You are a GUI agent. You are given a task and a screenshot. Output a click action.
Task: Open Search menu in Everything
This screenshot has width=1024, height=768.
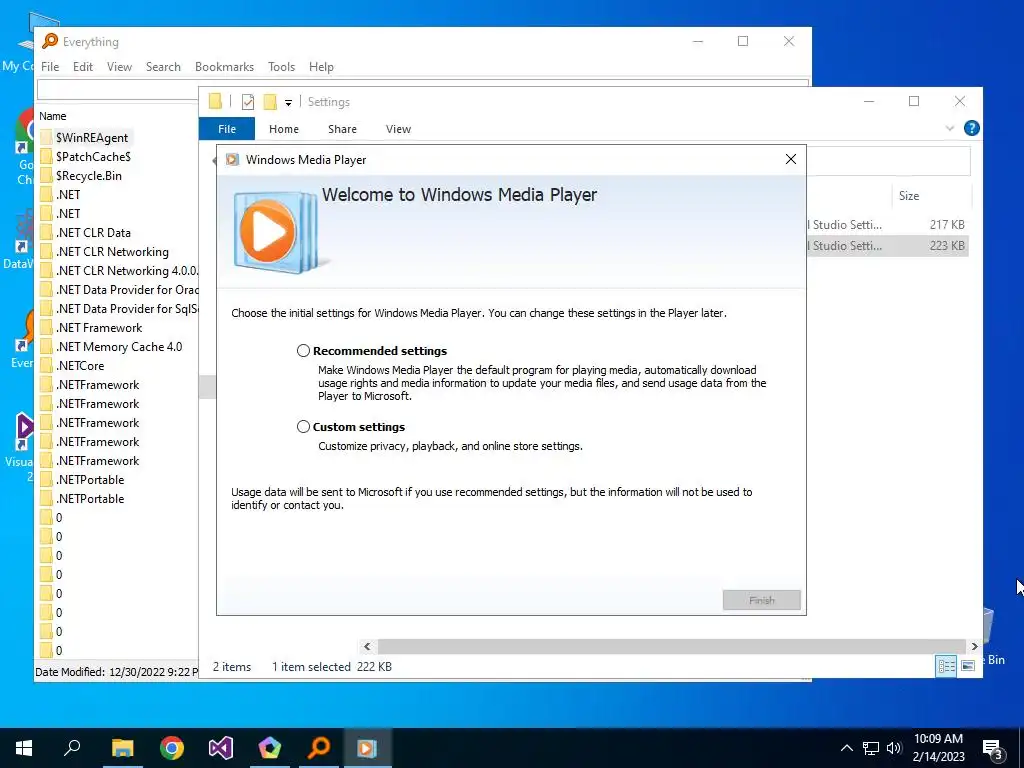(163, 67)
